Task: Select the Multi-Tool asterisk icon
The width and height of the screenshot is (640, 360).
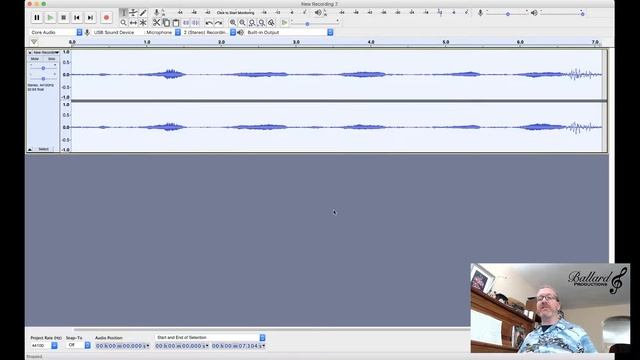Action: point(143,23)
